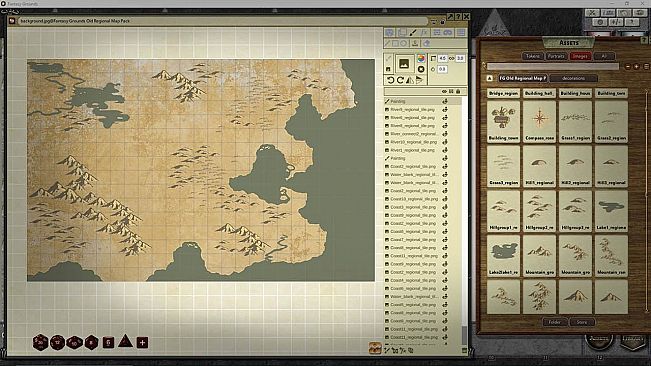Click the 3.0 linked value field
This screenshot has height=366, width=651.
pyautogui.click(x=460, y=59)
